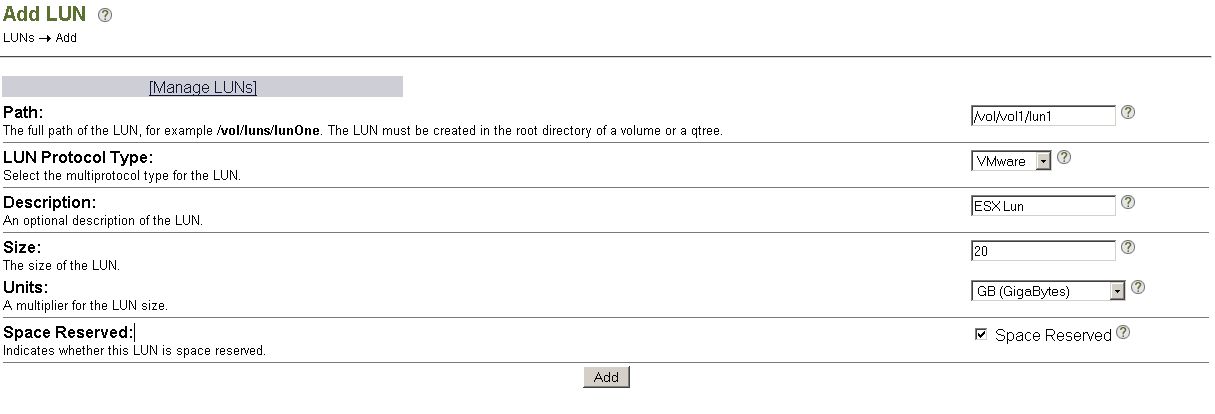Viewport: 1215px width, 414px height.
Task: Click Add in the breadcrumb trail
Action: point(66,38)
